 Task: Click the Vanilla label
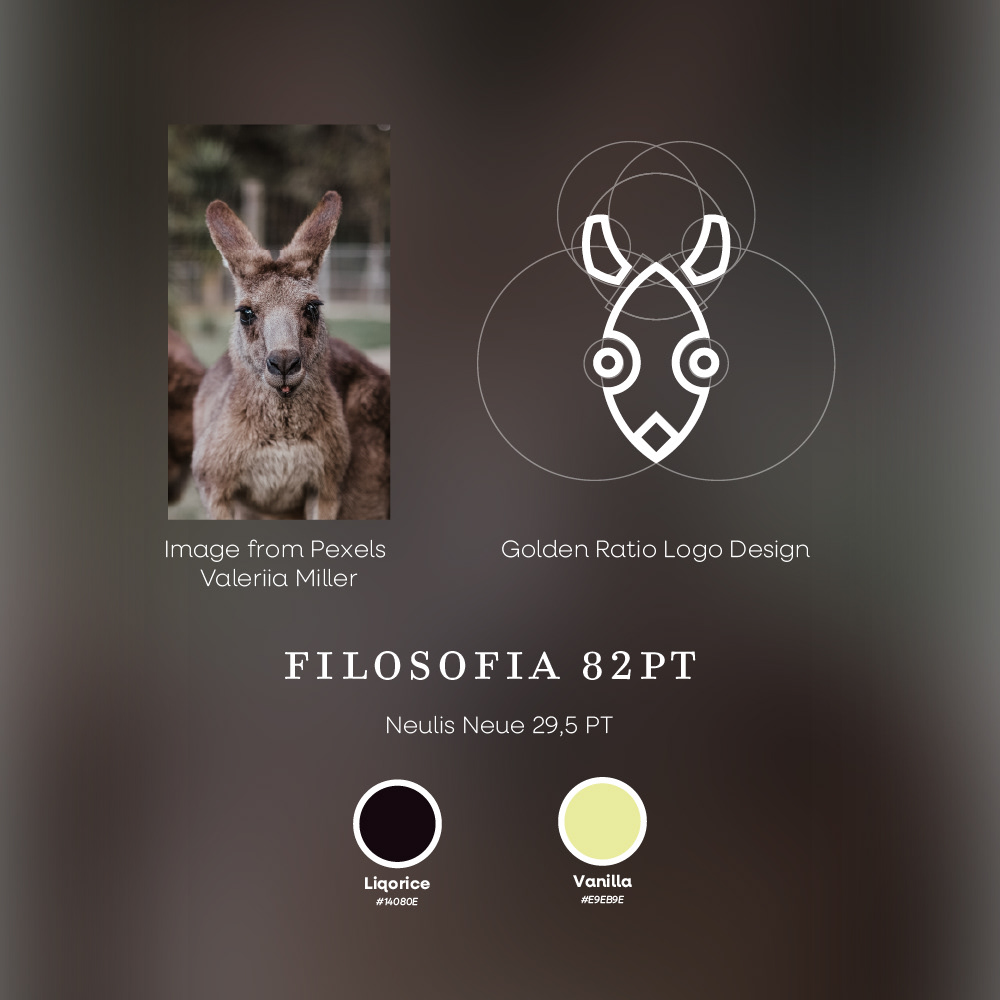click(603, 881)
